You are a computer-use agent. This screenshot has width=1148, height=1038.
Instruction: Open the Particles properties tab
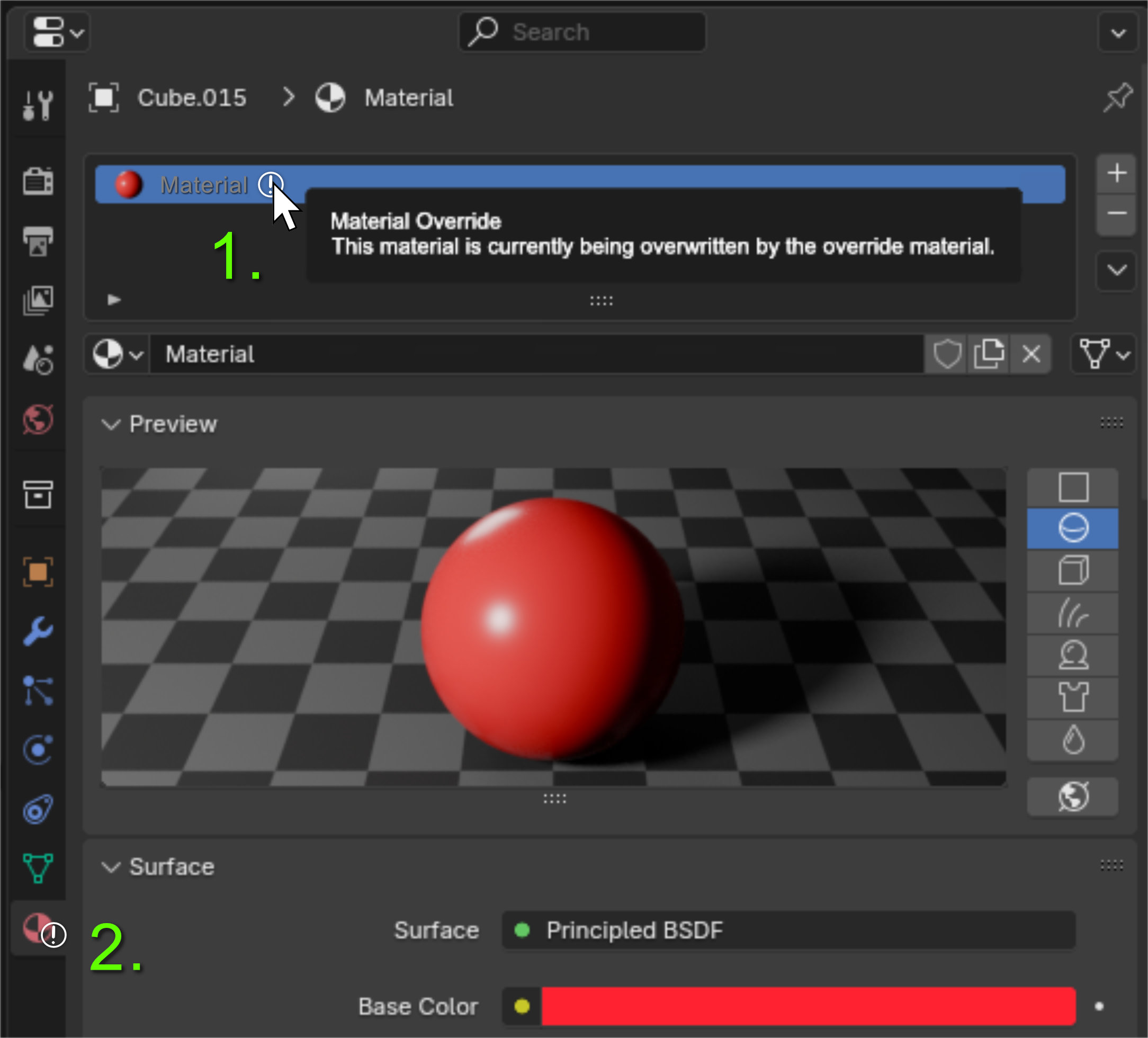coord(38,691)
